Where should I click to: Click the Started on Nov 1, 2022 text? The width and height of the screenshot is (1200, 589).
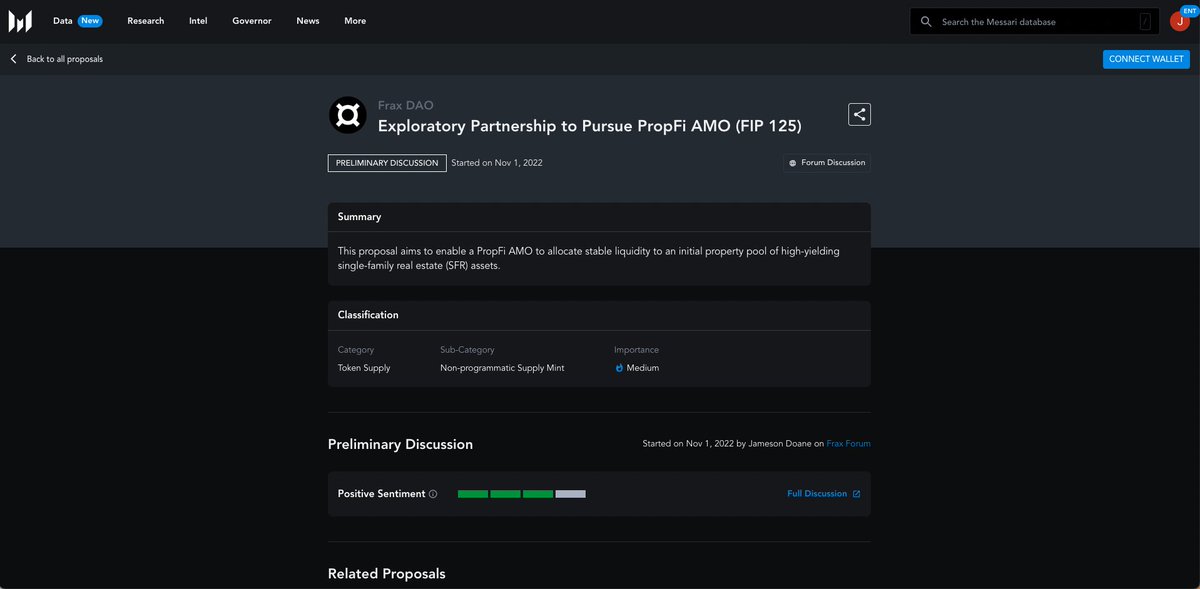[x=497, y=163]
